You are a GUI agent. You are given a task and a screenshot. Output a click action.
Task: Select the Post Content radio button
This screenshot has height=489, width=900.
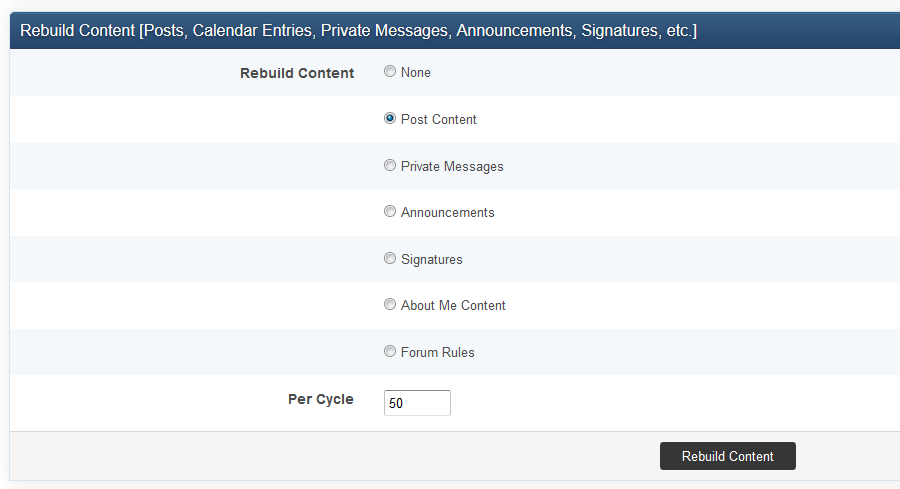coord(390,118)
